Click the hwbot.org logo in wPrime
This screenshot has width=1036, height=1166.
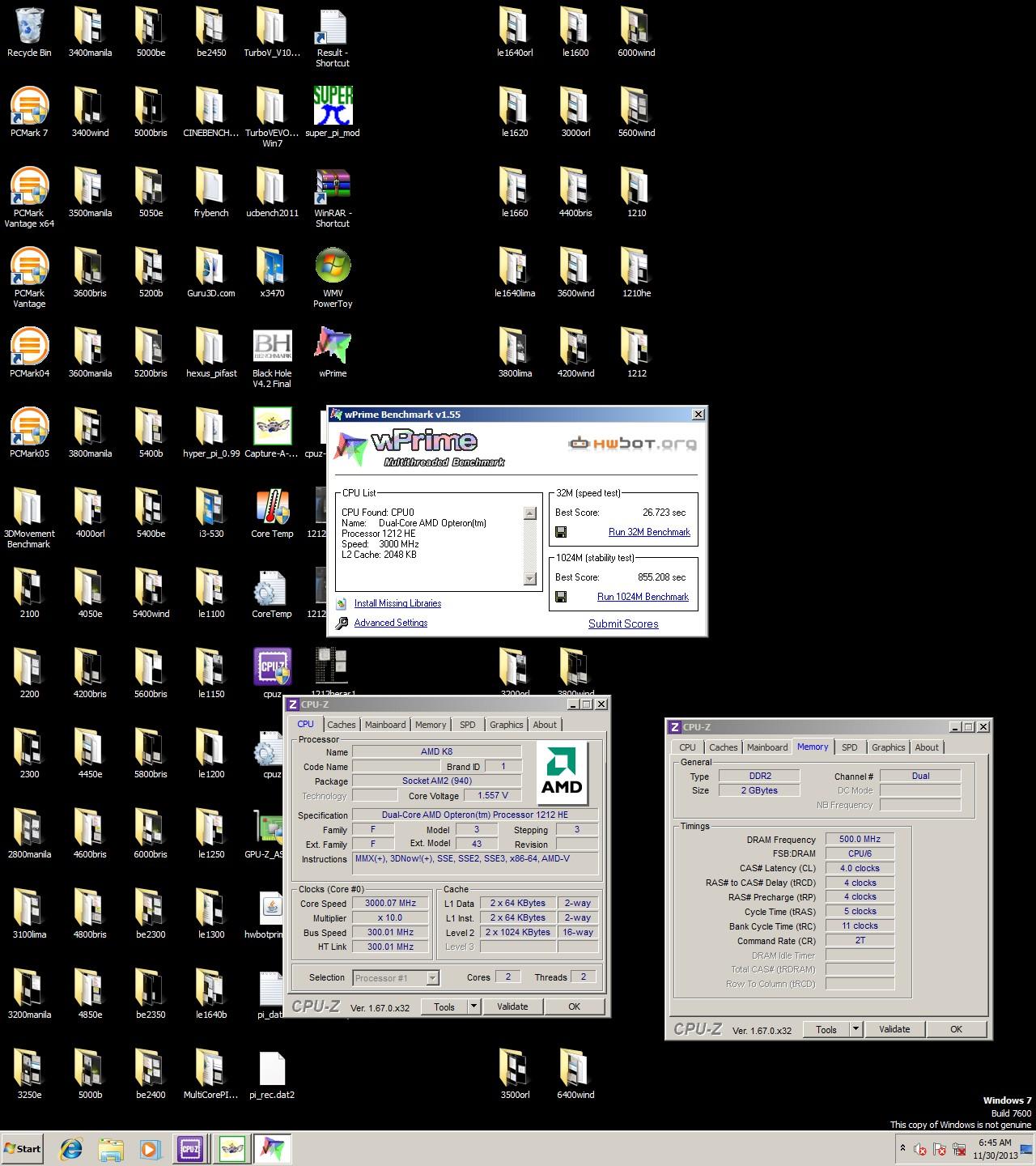(x=631, y=443)
